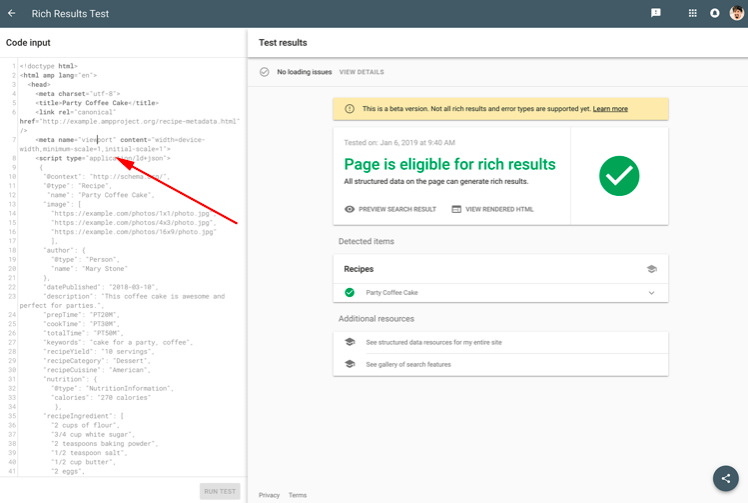Image resolution: width=748 pixels, height=503 pixels.
Task: Click the "Page is eligible for rich results" heading
Action: (450, 164)
